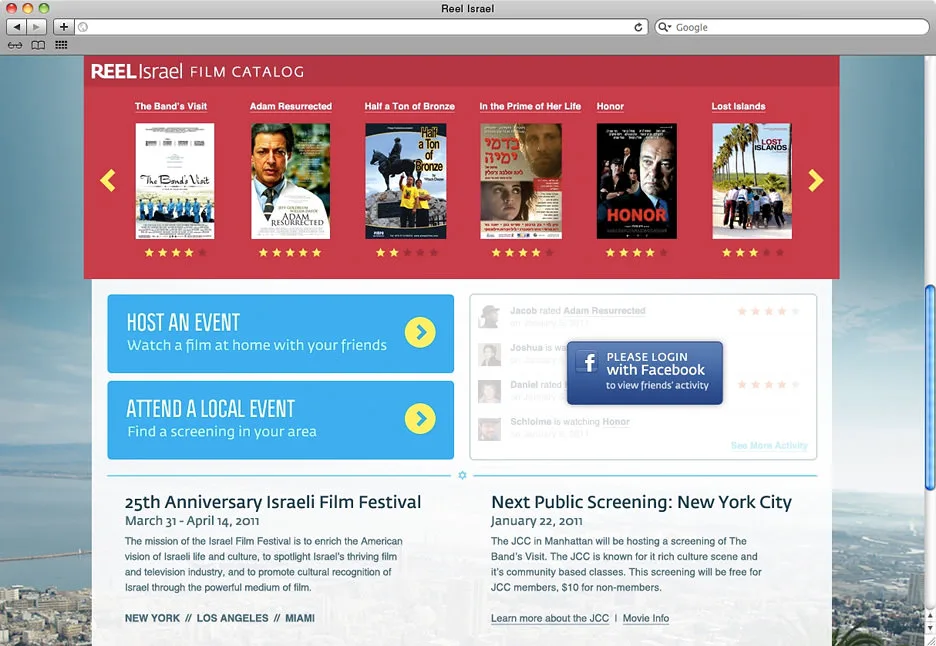This screenshot has height=646, width=936.
Task: Click the scrollbar up arrow
Action: [x=930, y=615]
